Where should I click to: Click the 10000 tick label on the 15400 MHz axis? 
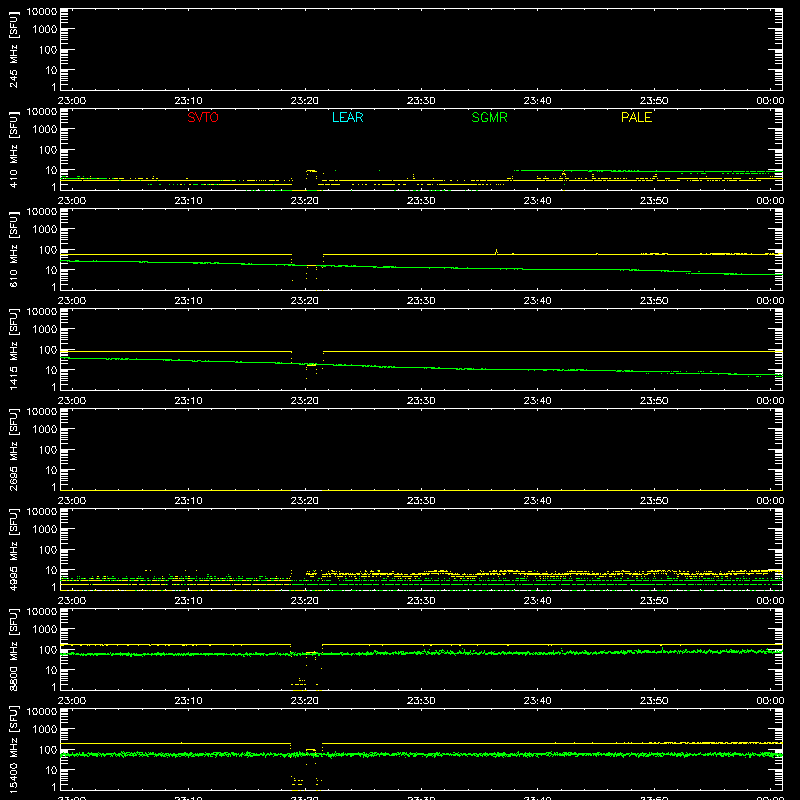pos(42,712)
